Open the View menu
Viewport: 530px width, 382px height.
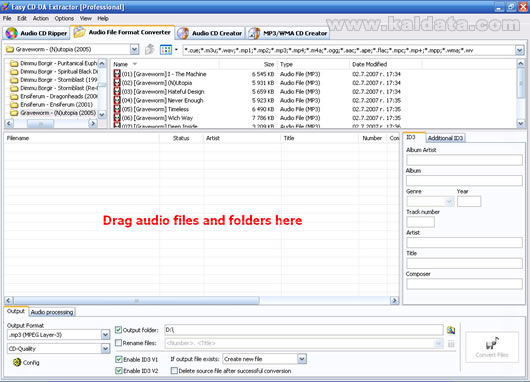(x=86, y=18)
